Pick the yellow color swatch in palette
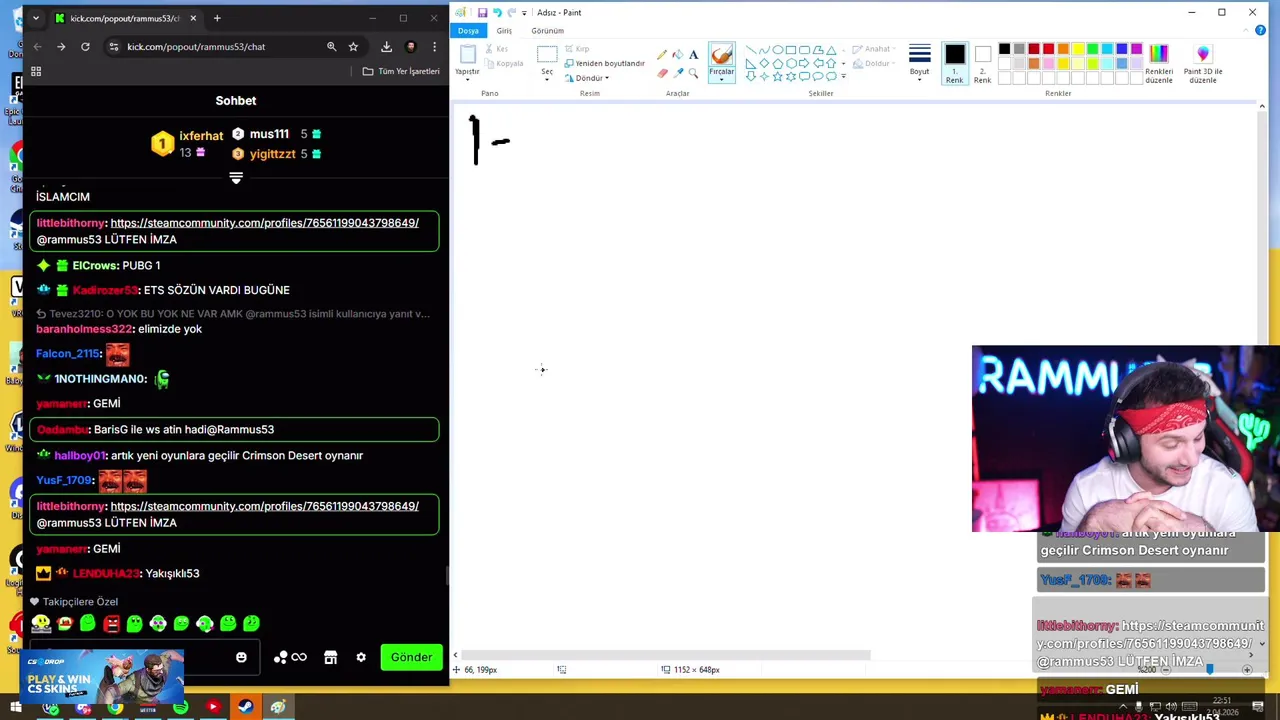The image size is (1280, 720). 1078,49
